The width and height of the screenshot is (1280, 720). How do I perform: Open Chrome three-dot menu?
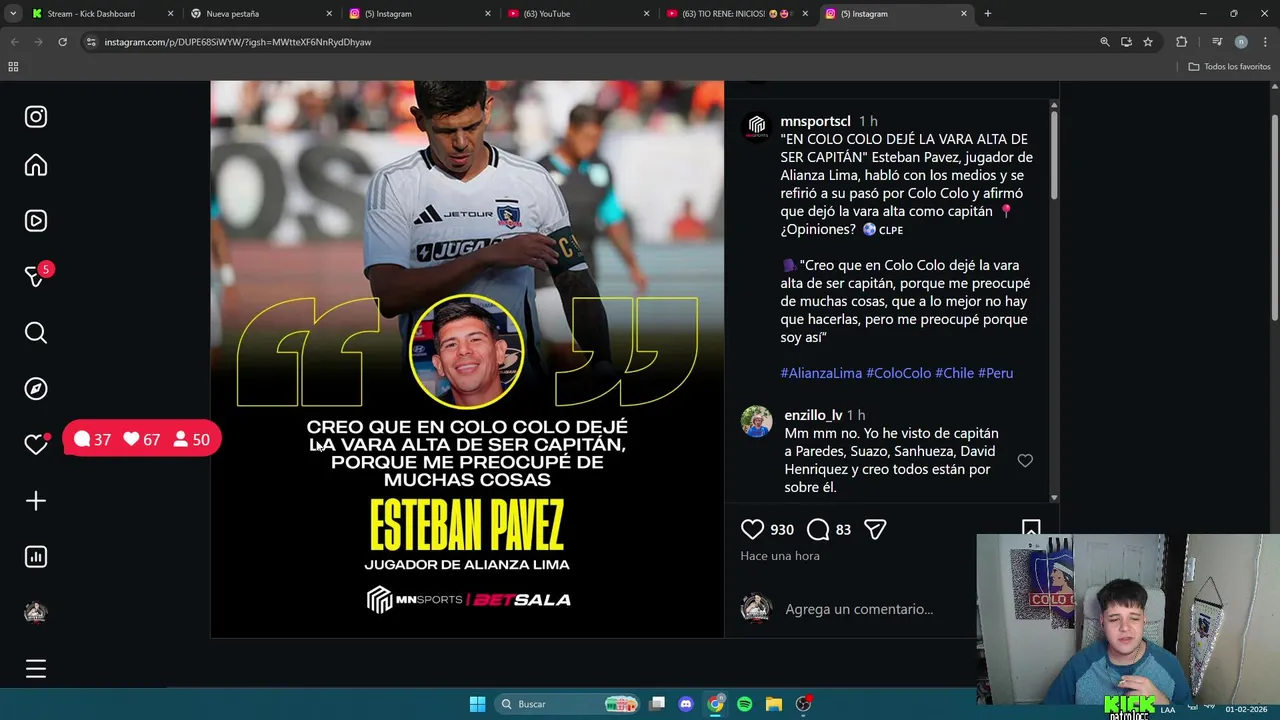point(1266,42)
